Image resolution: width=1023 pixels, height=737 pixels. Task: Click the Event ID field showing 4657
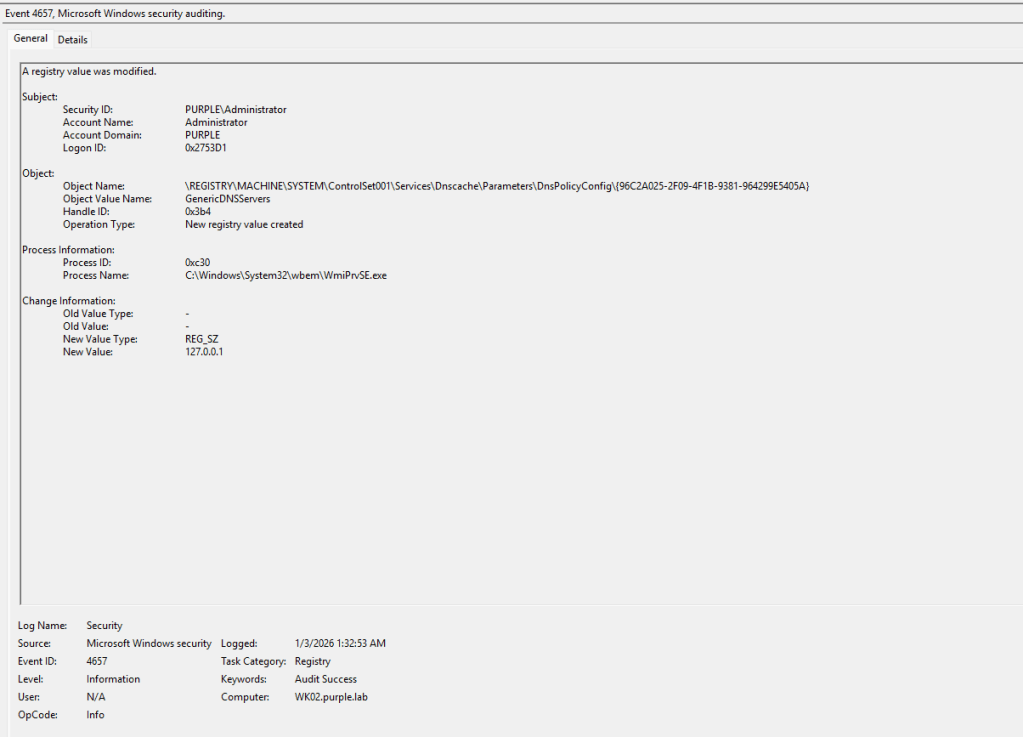(x=97, y=661)
